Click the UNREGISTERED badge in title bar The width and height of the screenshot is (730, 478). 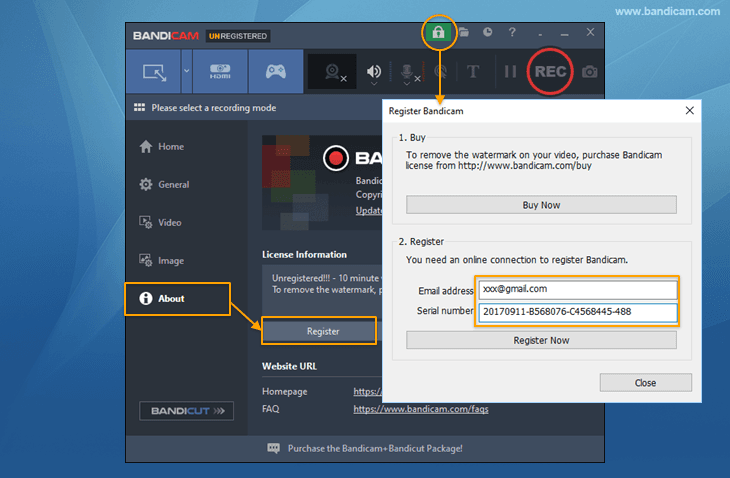coord(238,36)
